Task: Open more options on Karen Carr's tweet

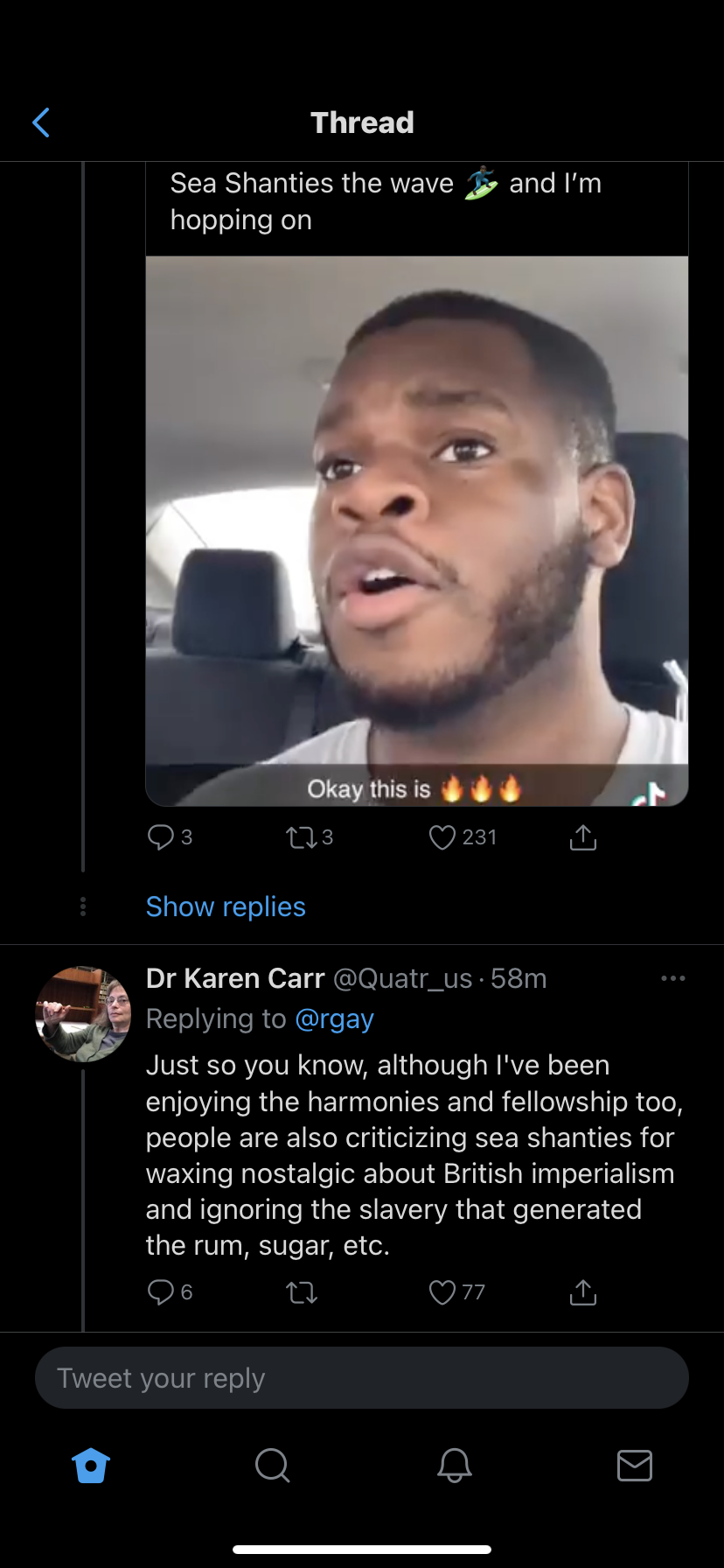Action: 672,978
